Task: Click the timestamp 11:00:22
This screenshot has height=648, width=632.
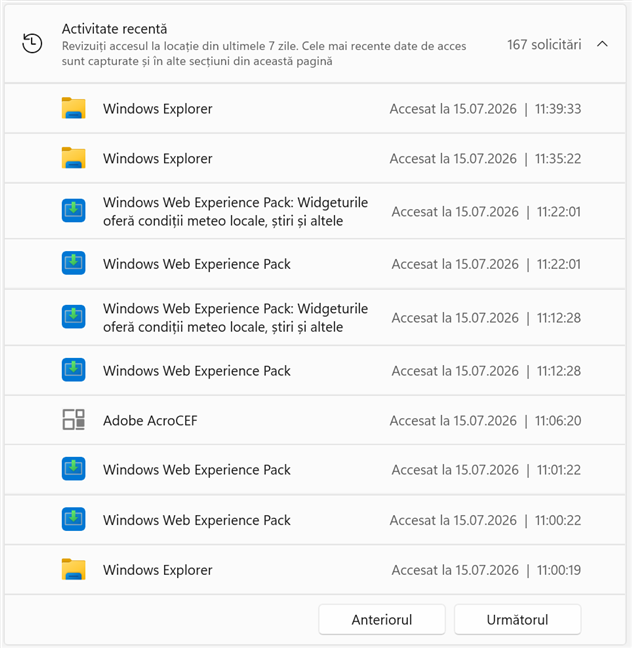Action: [x=558, y=520]
